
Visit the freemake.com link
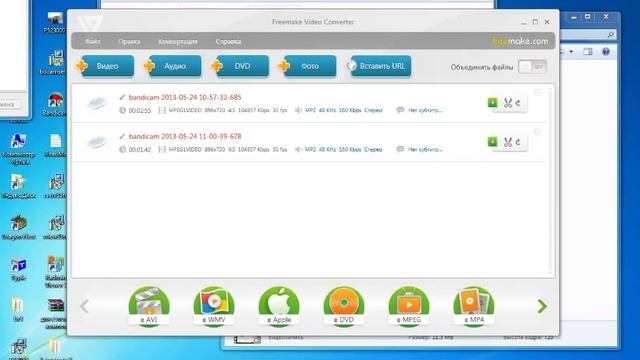(x=520, y=41)
